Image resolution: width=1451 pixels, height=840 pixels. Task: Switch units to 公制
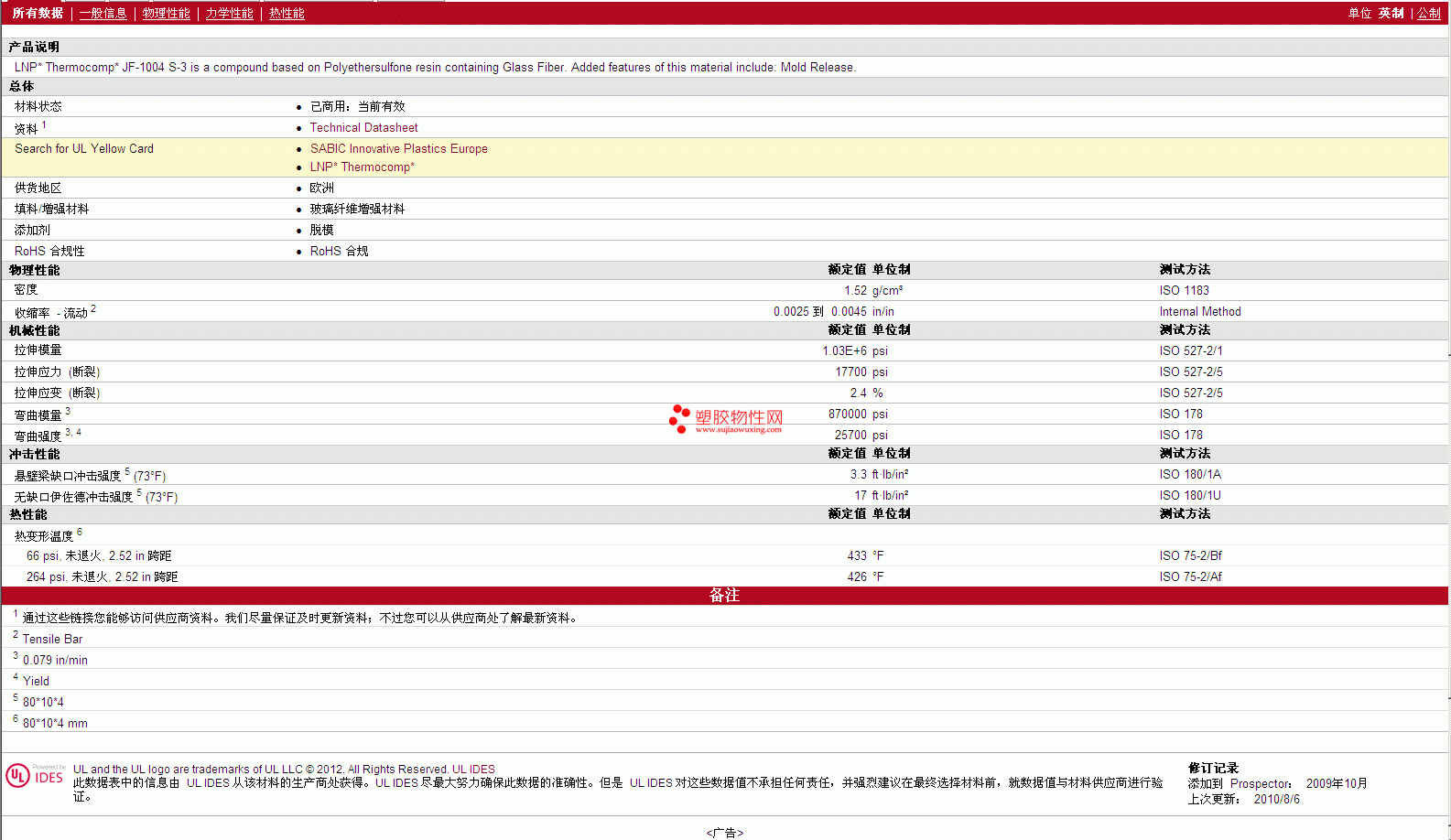[1429, 13]
